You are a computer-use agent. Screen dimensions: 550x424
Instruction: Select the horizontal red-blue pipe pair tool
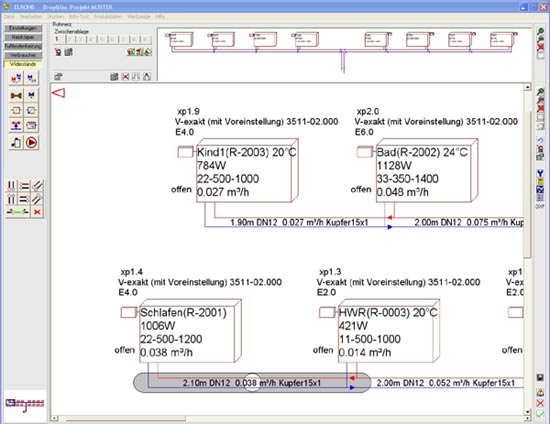pos(24,186)
